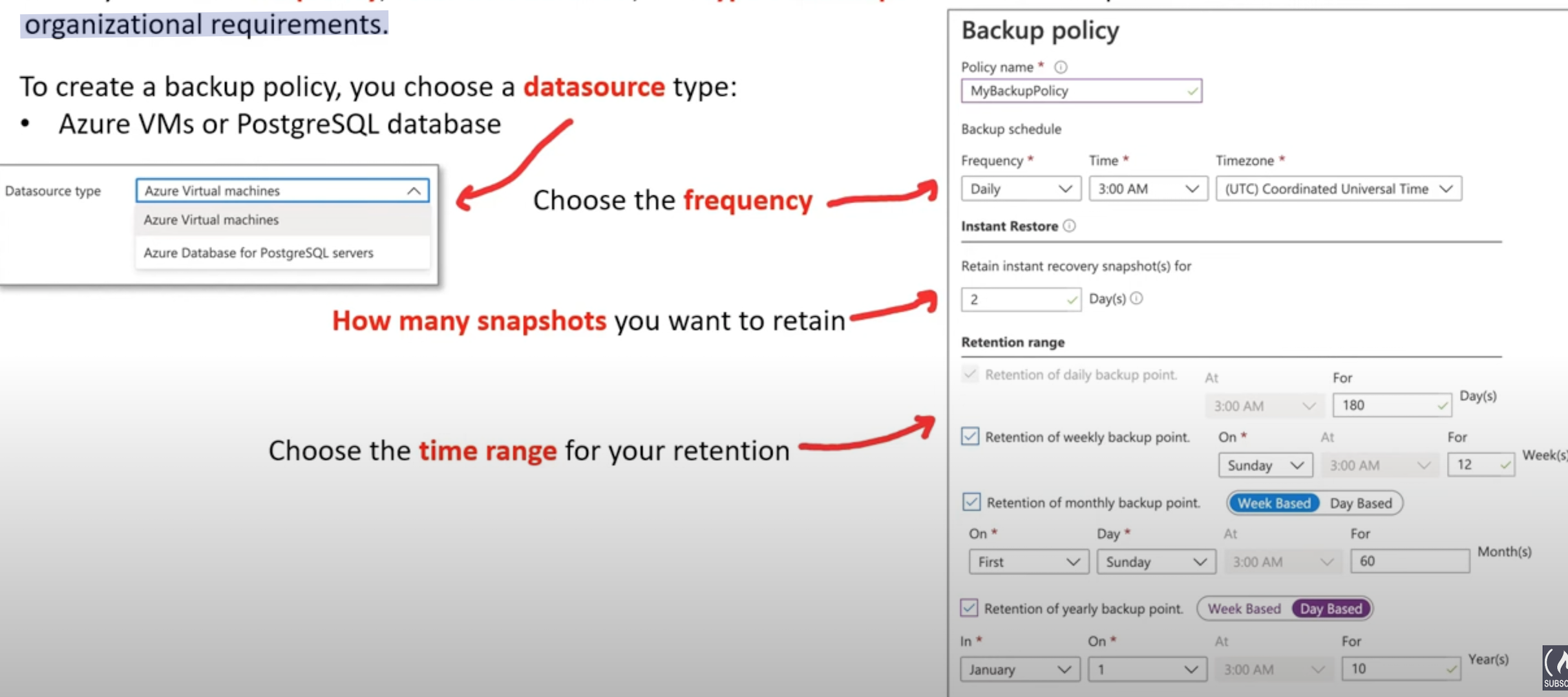The image size is (1568, 697).
Task: Click Azure VMs or PostgreSQL database bullet
Action: tap(279, 124)
